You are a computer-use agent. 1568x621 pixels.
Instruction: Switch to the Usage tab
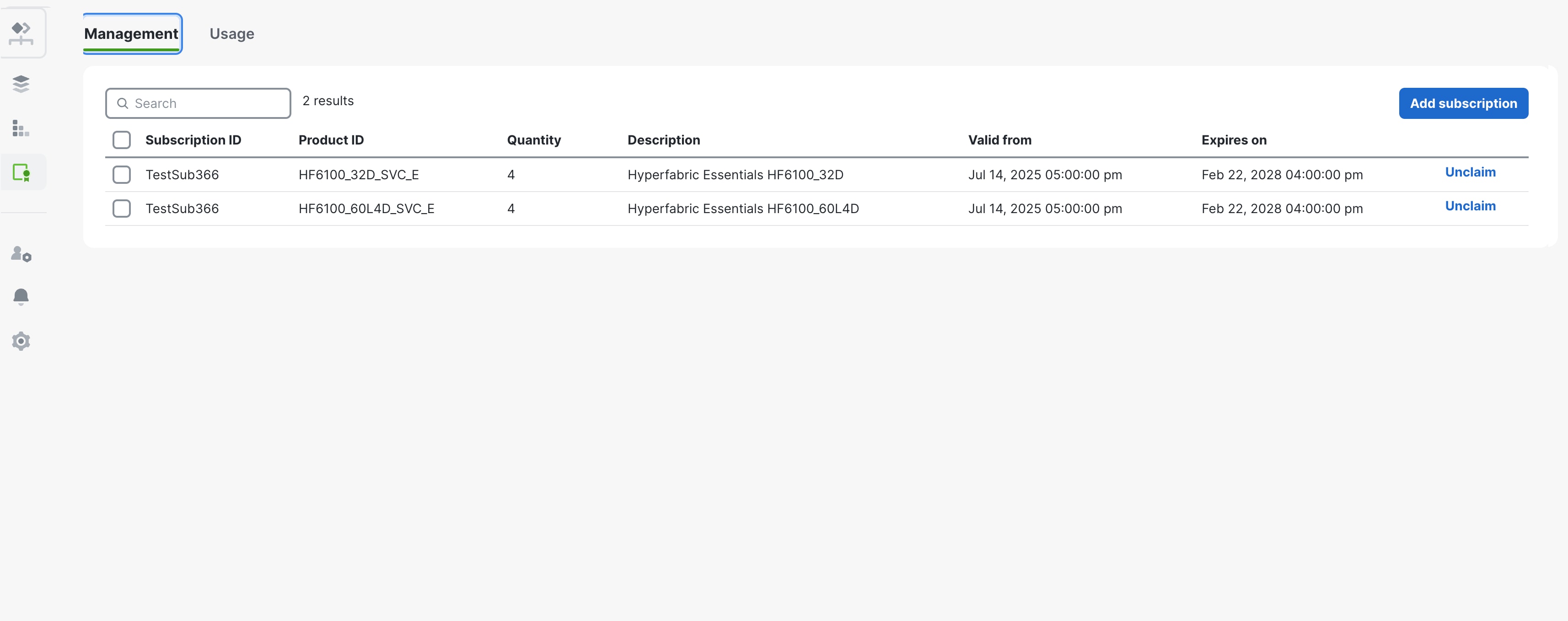232,33
